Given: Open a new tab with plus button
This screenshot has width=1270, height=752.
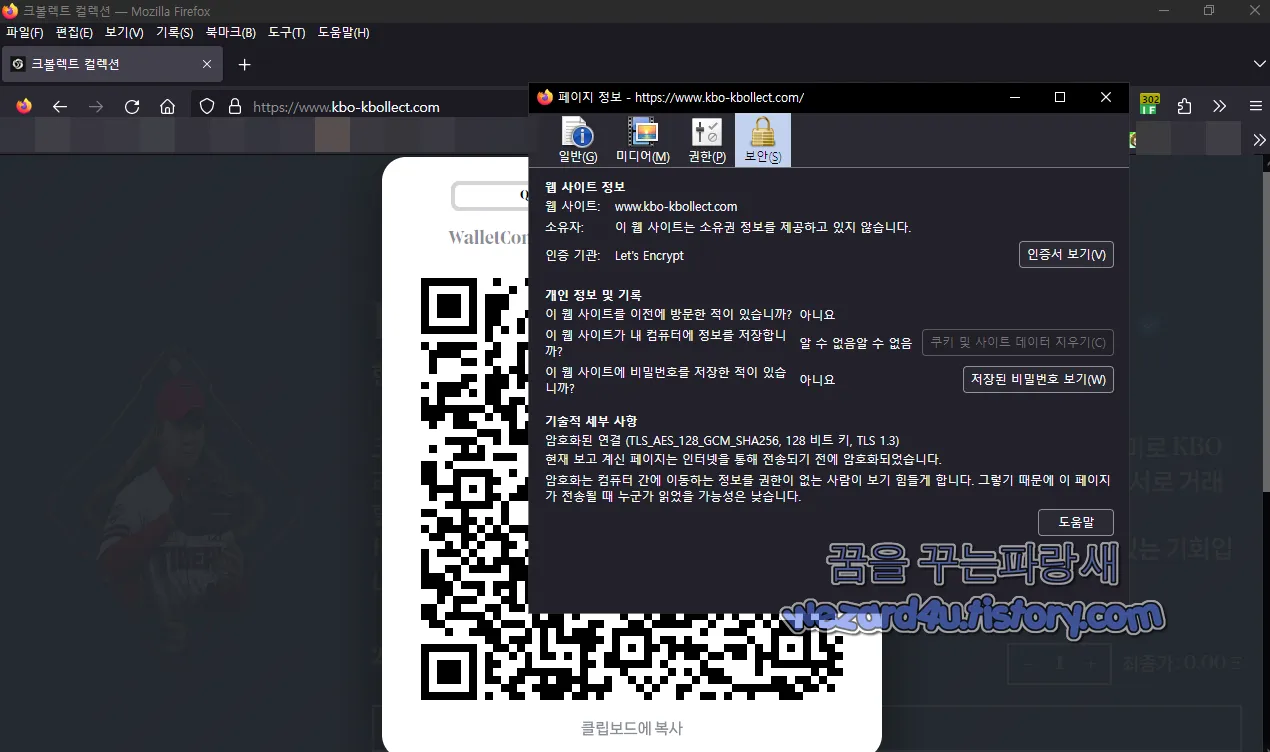Looking at the screenshot, I should [244, 64].
